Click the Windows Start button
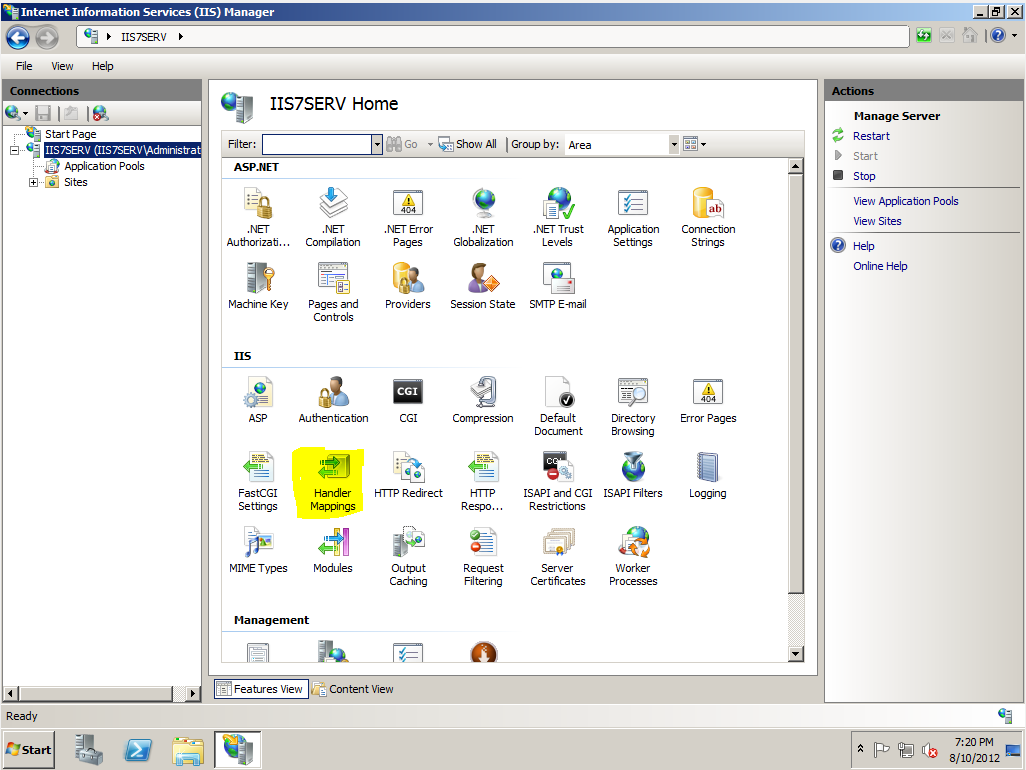Screen dimensions: 1026x770 point(29,749)
